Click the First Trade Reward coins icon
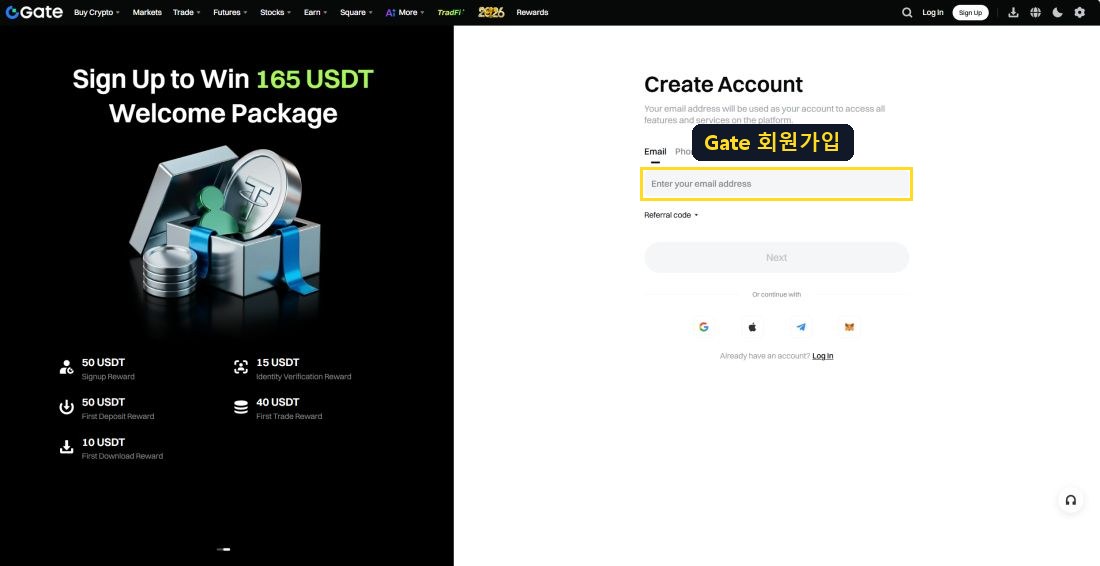Viewport: 1100px width, 566px height. click(241, 407)
